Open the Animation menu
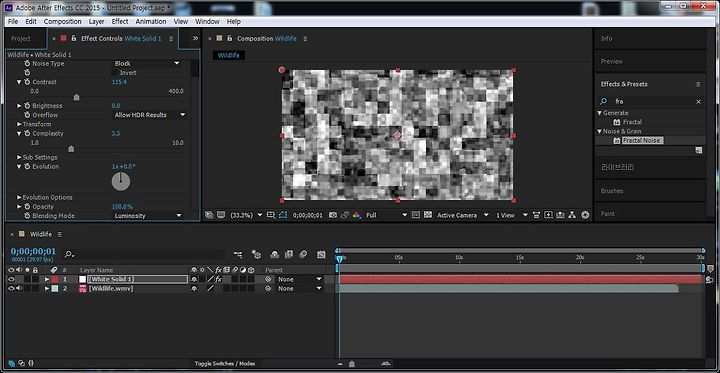The image size is (720, 373). (x=152, y=22)
